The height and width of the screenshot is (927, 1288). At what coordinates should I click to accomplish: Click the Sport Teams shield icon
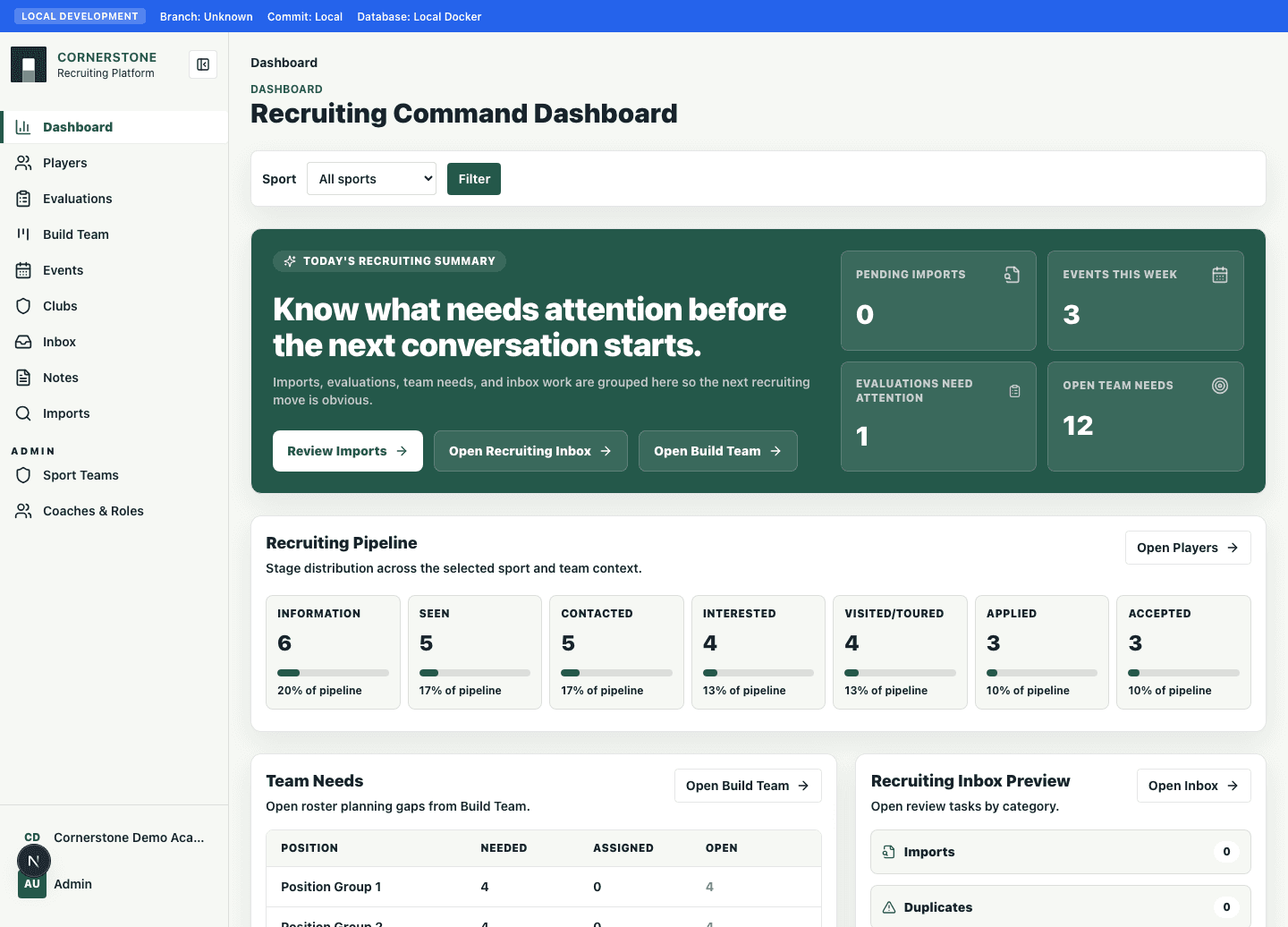tap(23, 475)
